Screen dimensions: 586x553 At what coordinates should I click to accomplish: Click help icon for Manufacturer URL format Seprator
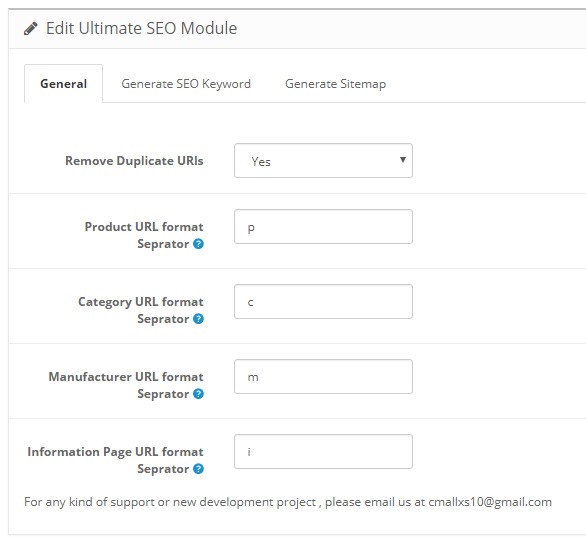[198, 394]
